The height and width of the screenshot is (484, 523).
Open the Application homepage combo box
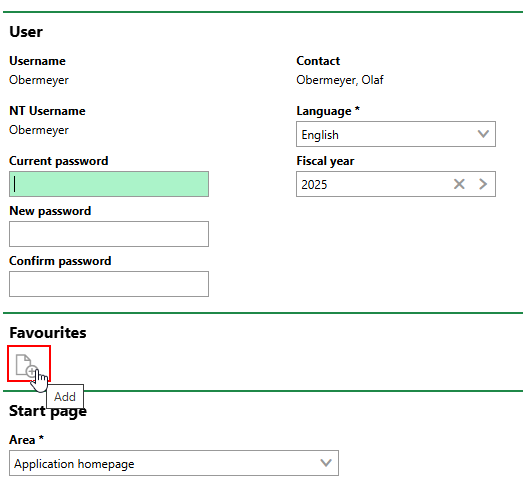(x=174, y=463)
